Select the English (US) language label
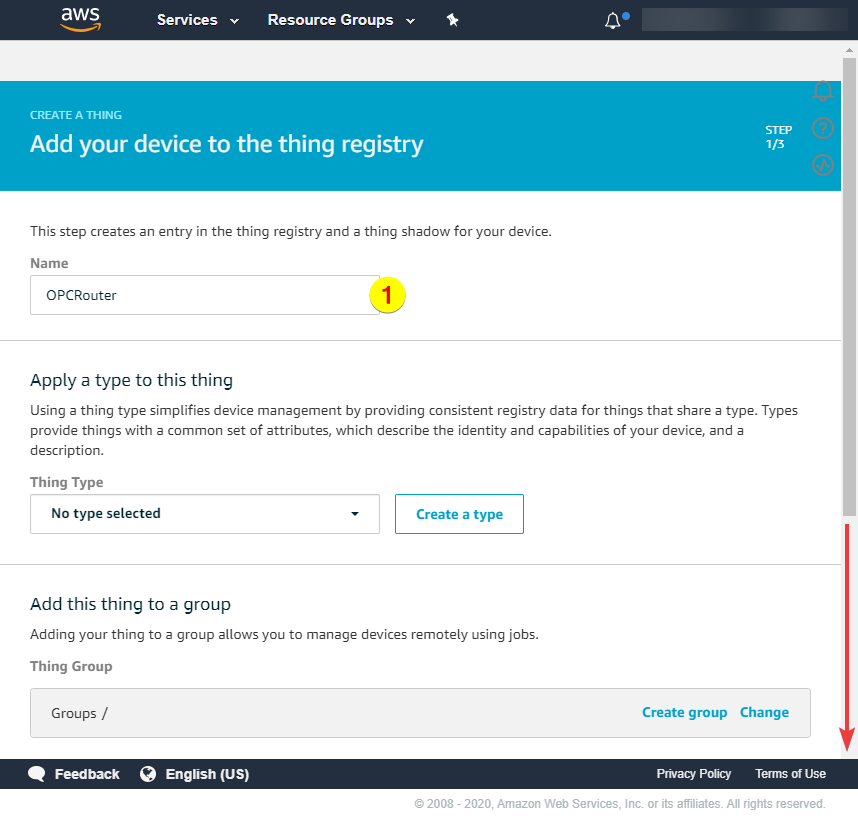The height and width of the screenshot is (819, 858). pos(207,774)
